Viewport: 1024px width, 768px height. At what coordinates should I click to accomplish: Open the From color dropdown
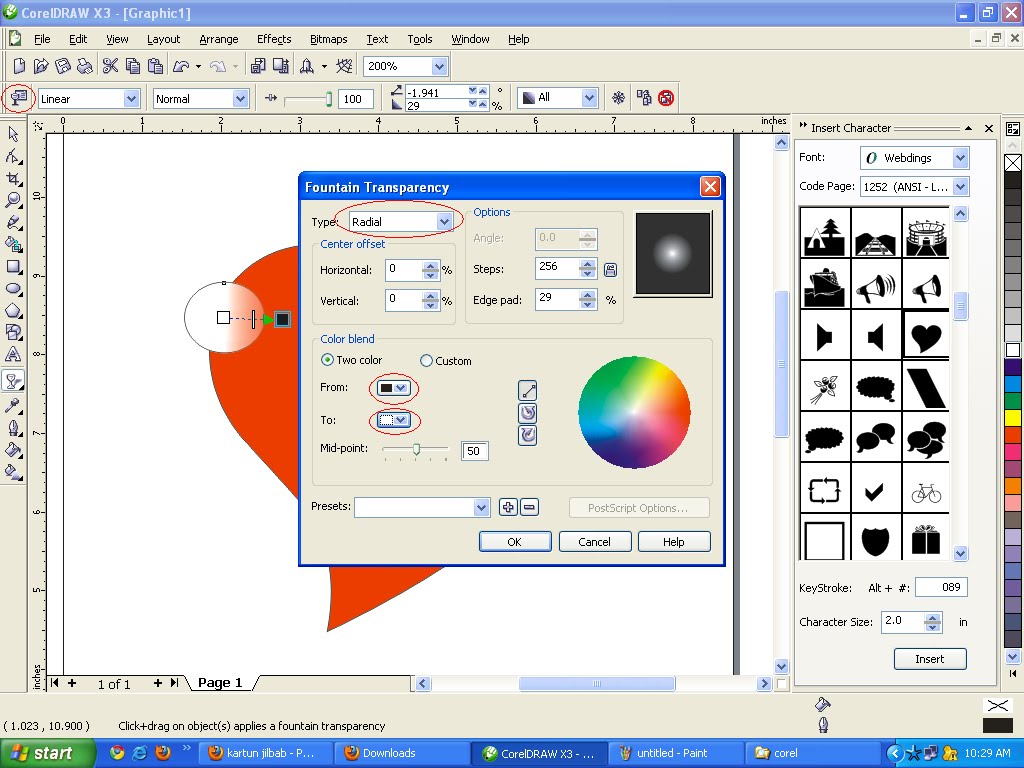(x=394, y=388)
